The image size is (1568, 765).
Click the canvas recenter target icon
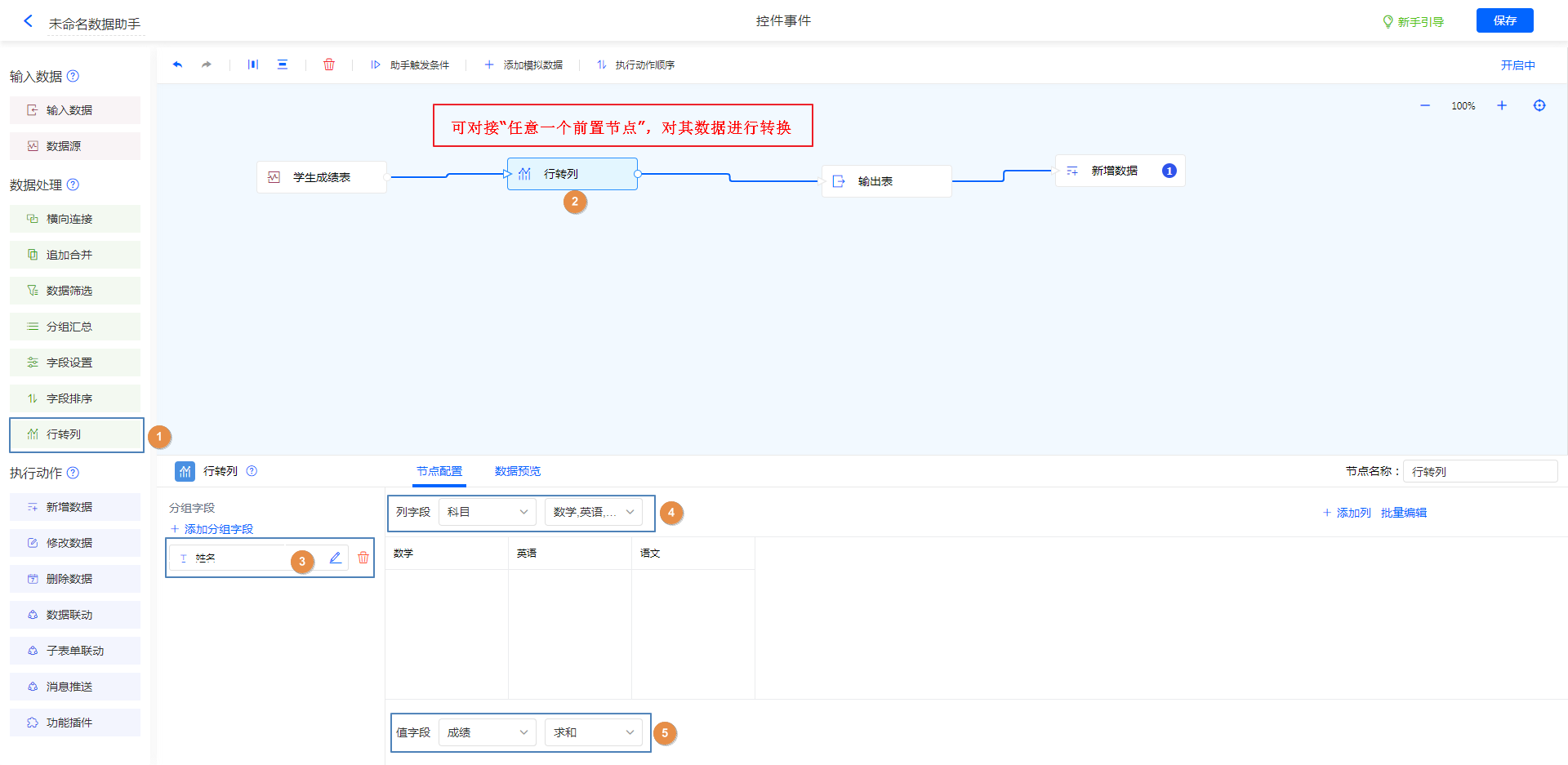pyautogui.click(x=1539, y=105)
